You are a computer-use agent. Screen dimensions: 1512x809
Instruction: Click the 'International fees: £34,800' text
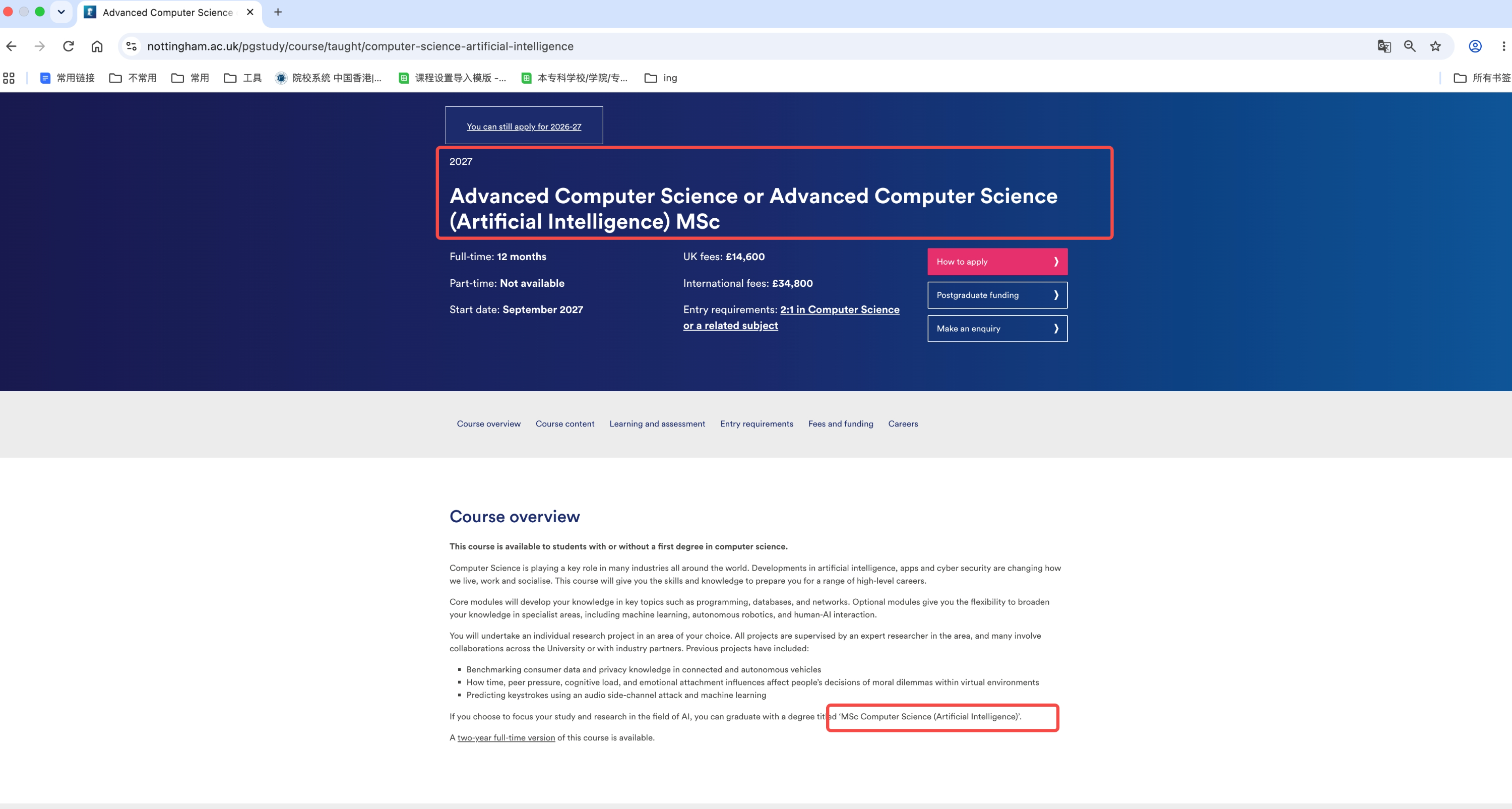[x=748, y=284]
